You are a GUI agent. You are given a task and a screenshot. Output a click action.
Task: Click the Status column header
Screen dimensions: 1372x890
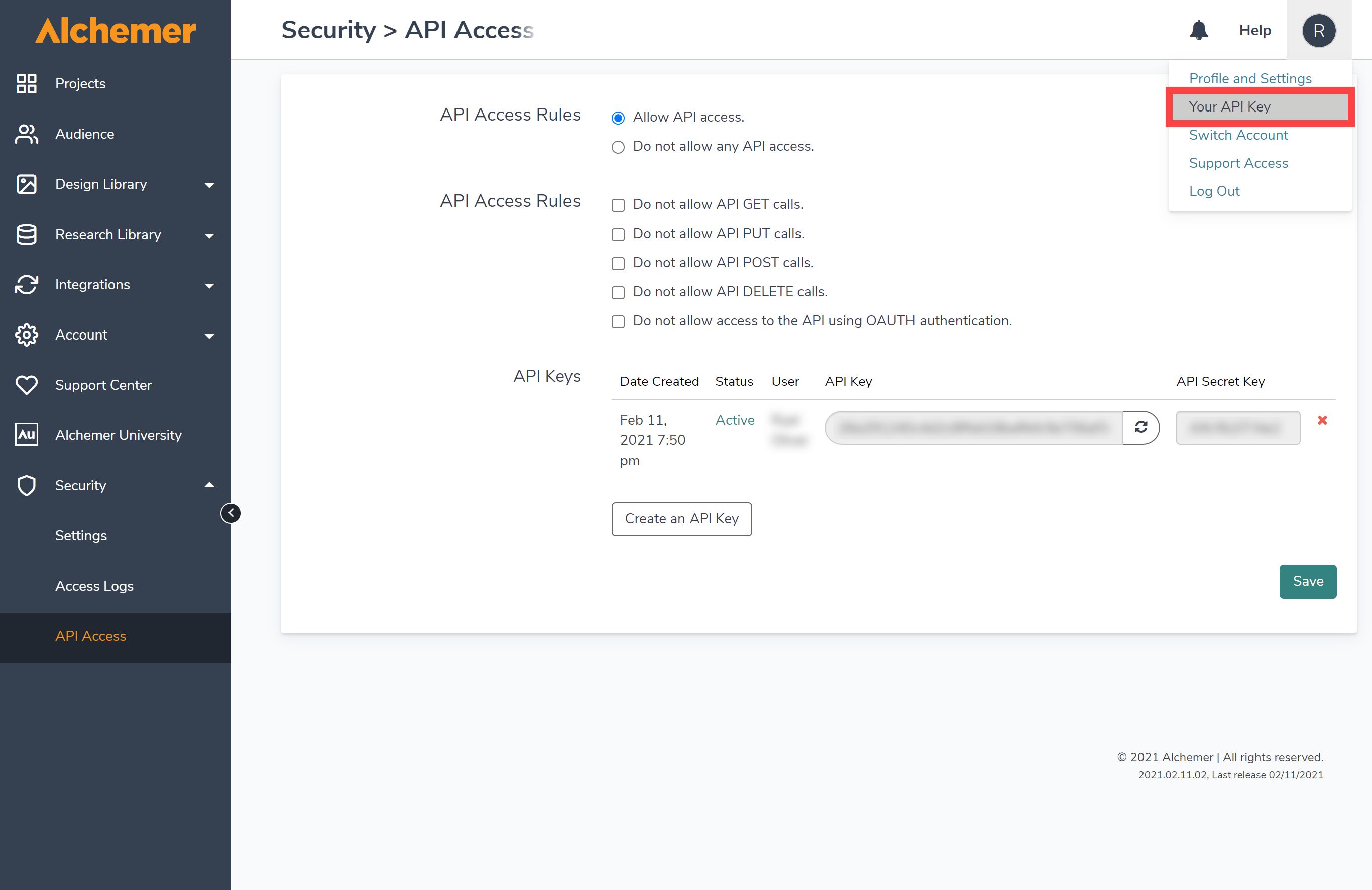click(734, 381)
